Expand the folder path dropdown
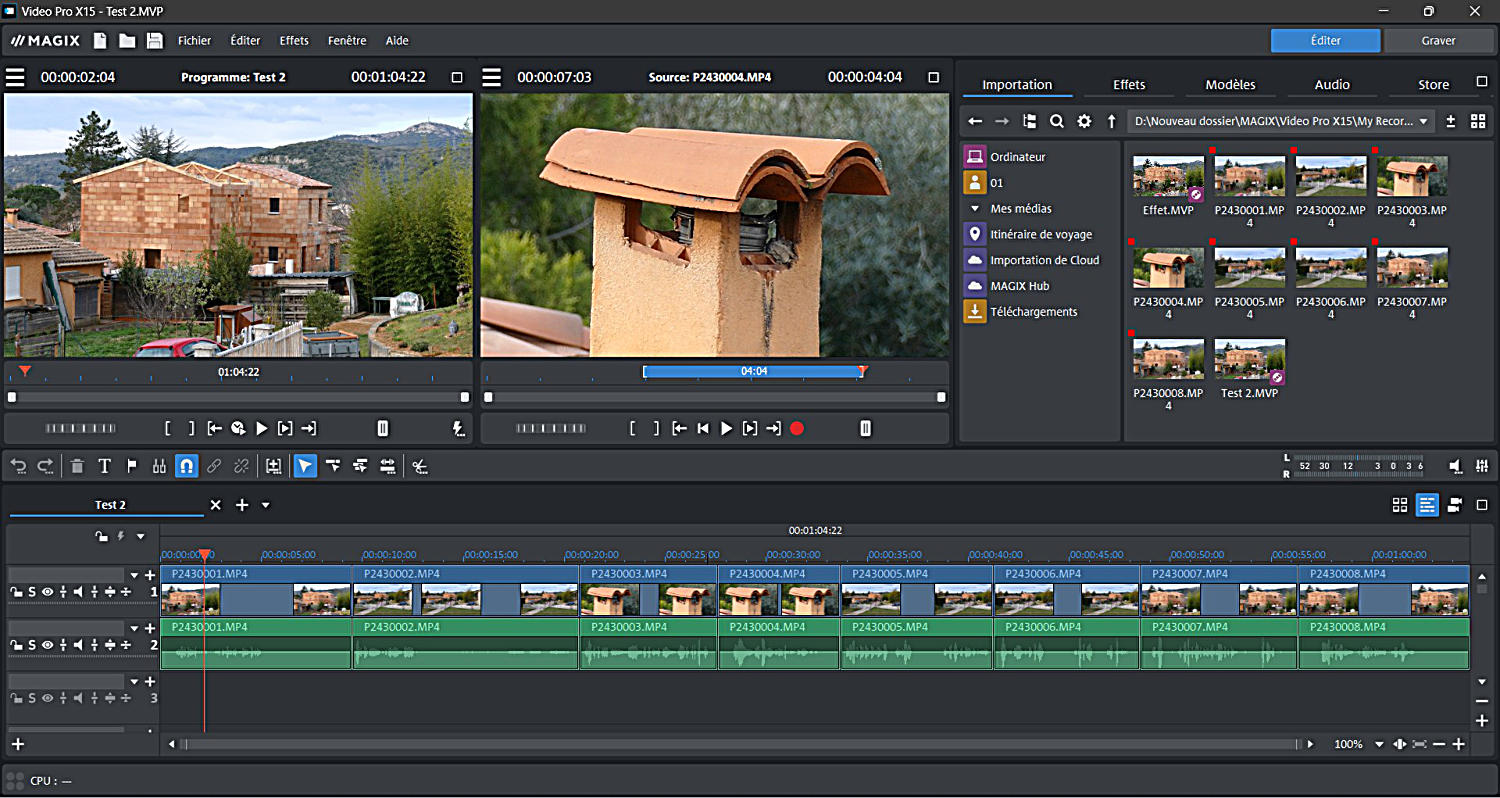 (1423, 121)
